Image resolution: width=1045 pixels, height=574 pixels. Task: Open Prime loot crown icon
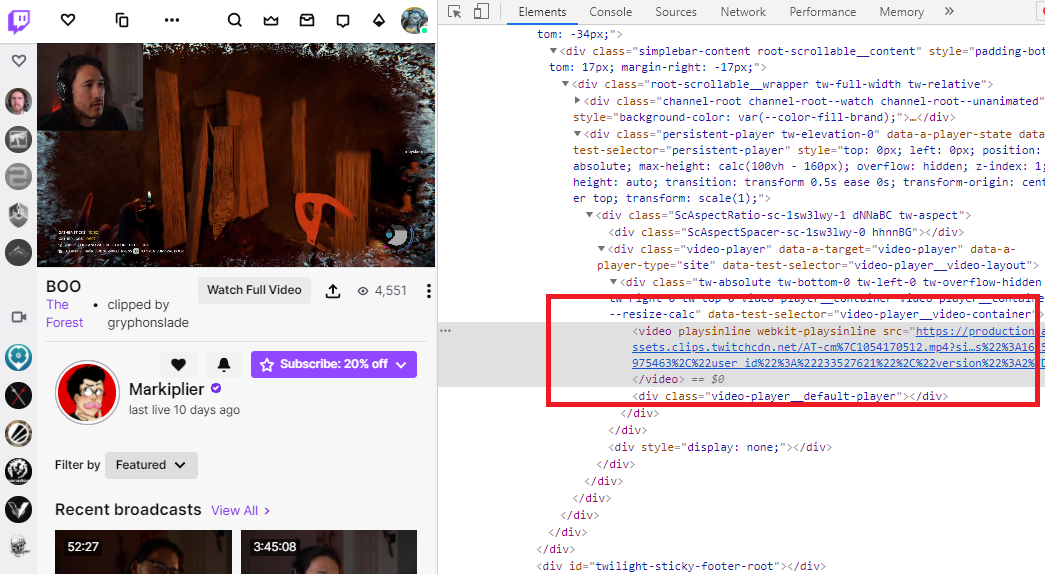(x=271, y=21)
